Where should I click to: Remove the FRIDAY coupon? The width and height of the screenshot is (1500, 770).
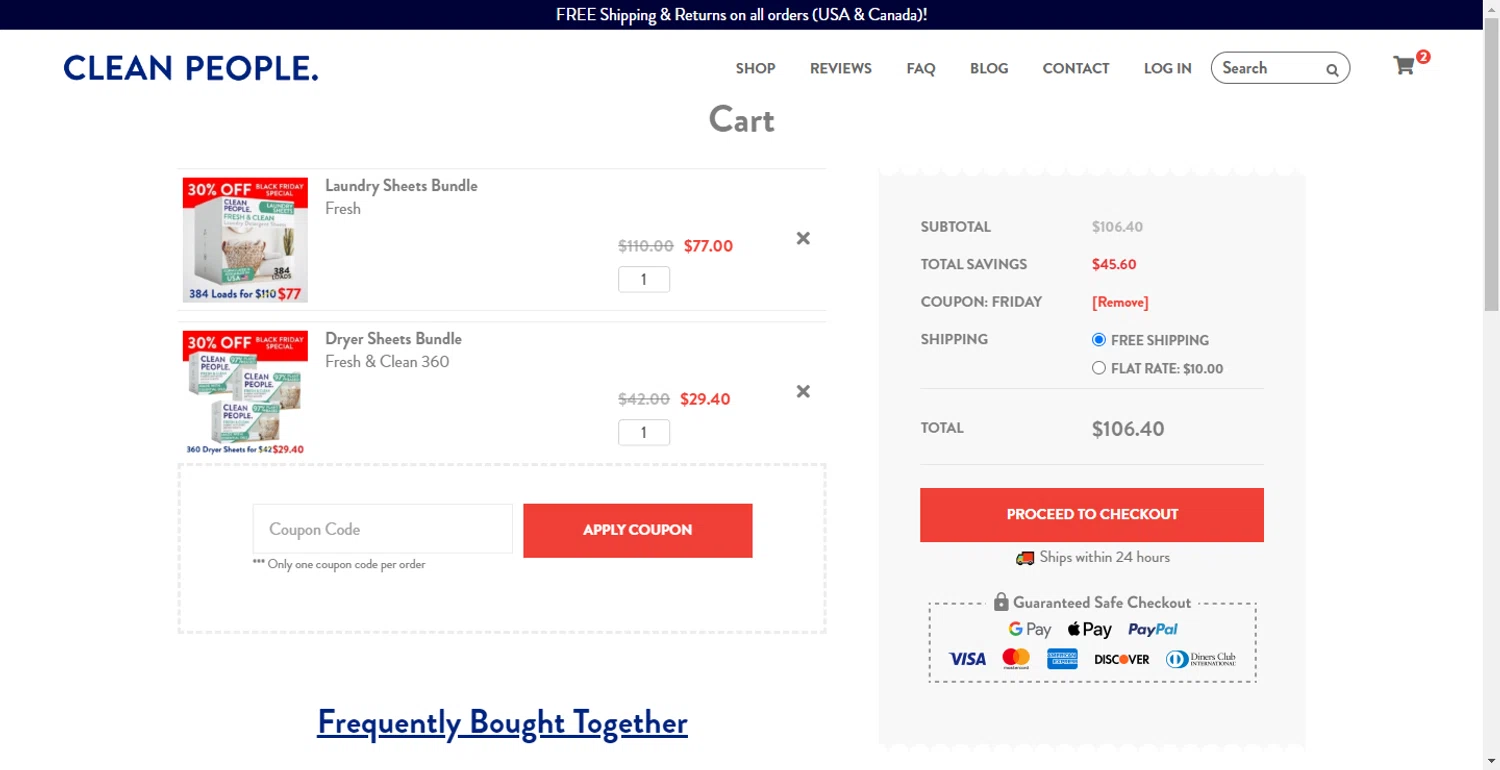(x=1120, y=302)
